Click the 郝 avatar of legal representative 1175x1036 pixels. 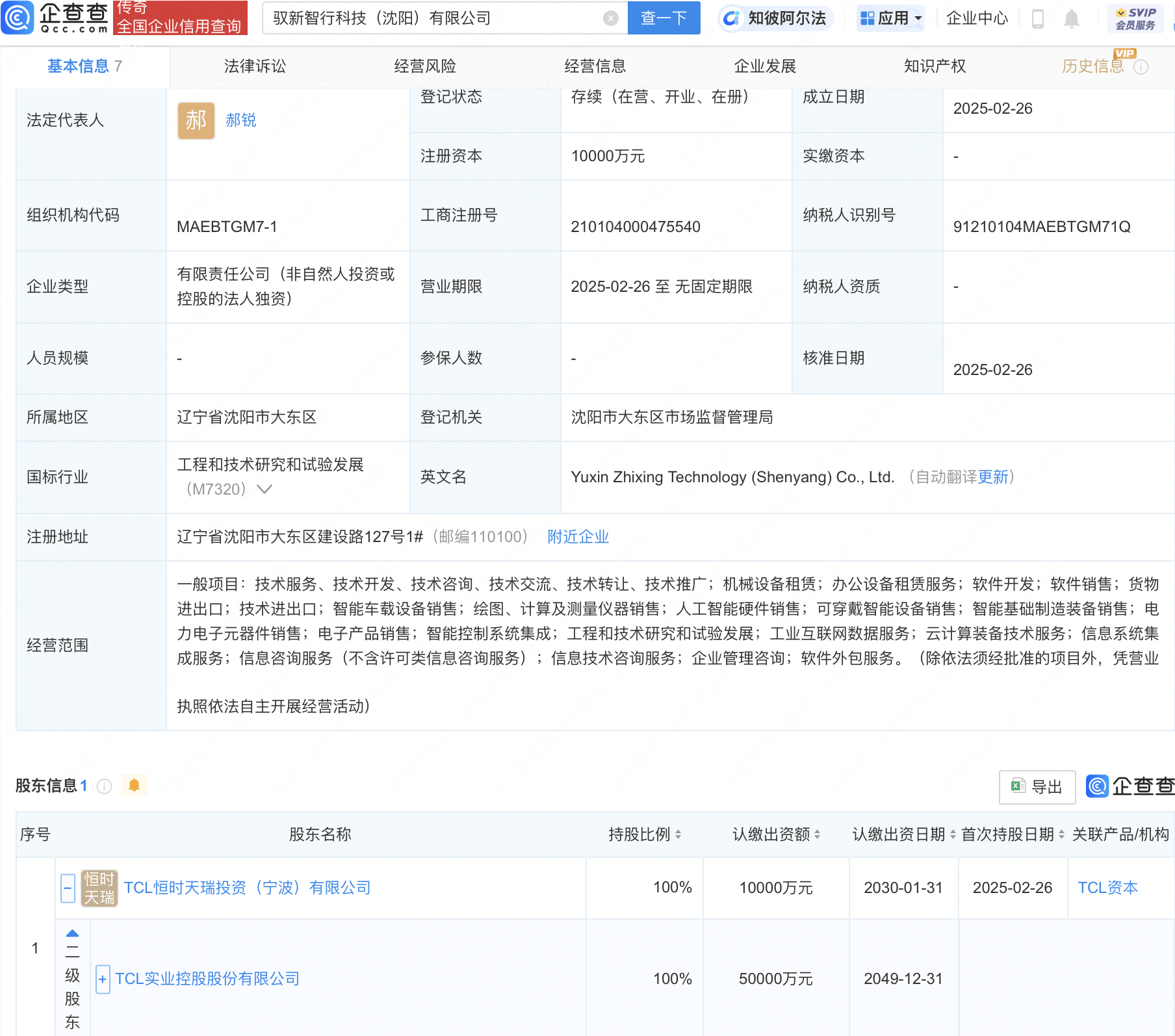coord(196,120)
